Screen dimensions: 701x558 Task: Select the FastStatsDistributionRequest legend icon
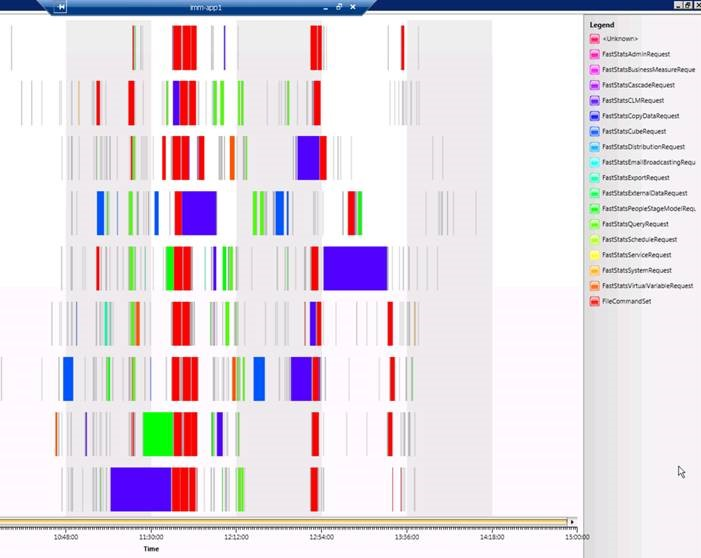click(x=594, y=147)
